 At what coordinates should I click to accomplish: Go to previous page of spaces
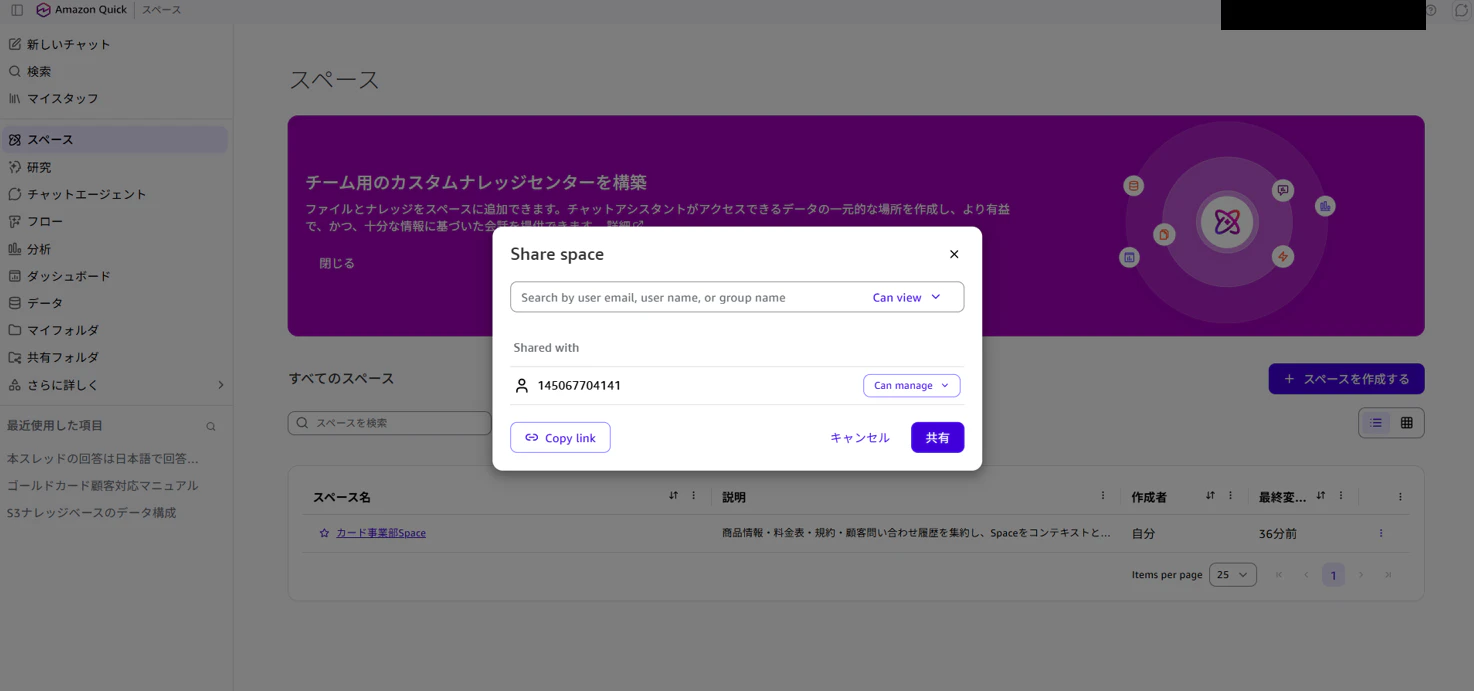pos(1306,575)
